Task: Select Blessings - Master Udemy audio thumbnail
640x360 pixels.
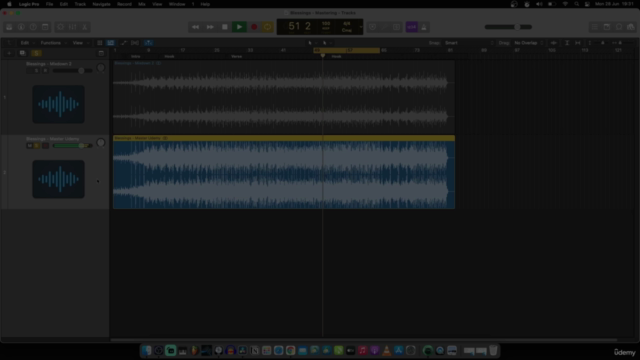Action: 59,179
